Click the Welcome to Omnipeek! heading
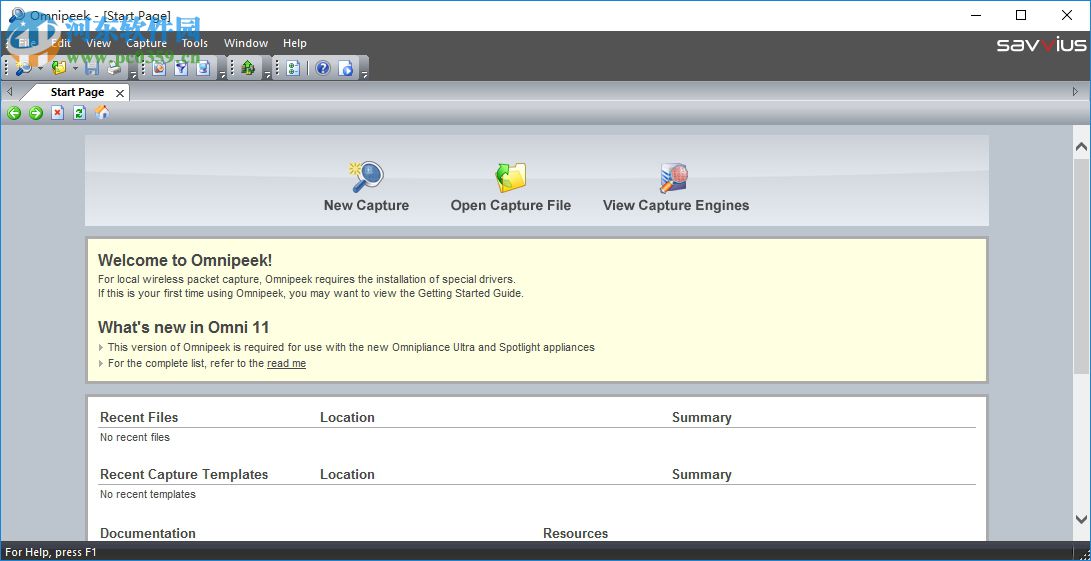This screenshot has height=561, width=1091. coord(185,260)
